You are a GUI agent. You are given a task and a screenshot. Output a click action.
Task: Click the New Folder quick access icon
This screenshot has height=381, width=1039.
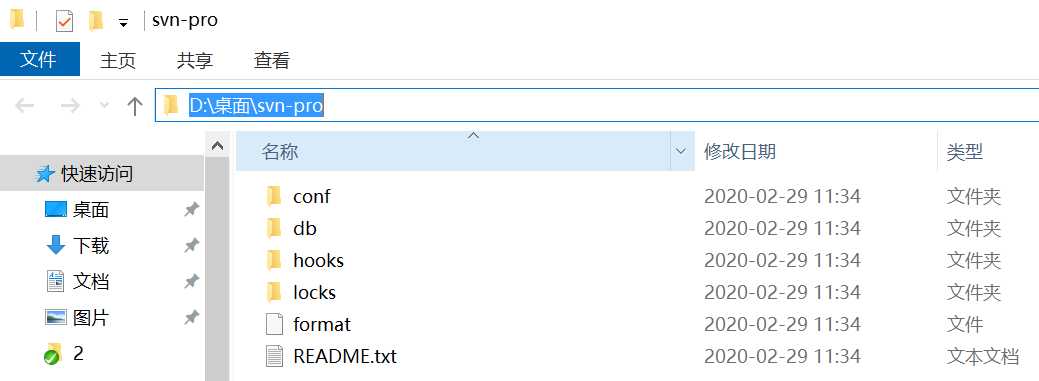[x=96, y=21]
